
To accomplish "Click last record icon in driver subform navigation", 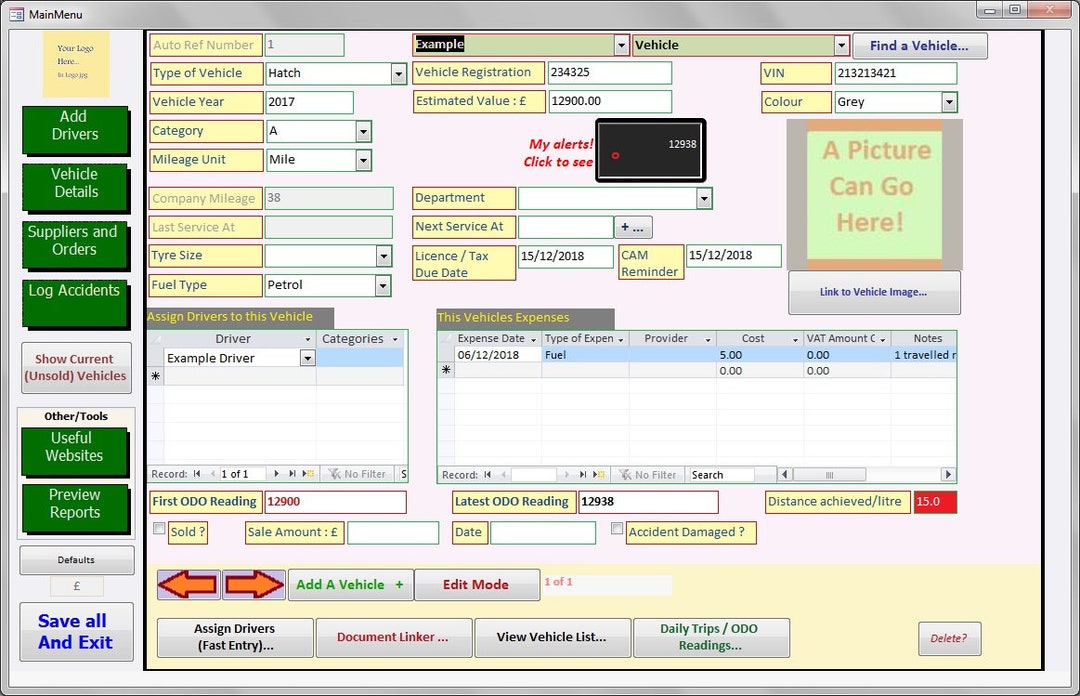I will pos(293,474).
